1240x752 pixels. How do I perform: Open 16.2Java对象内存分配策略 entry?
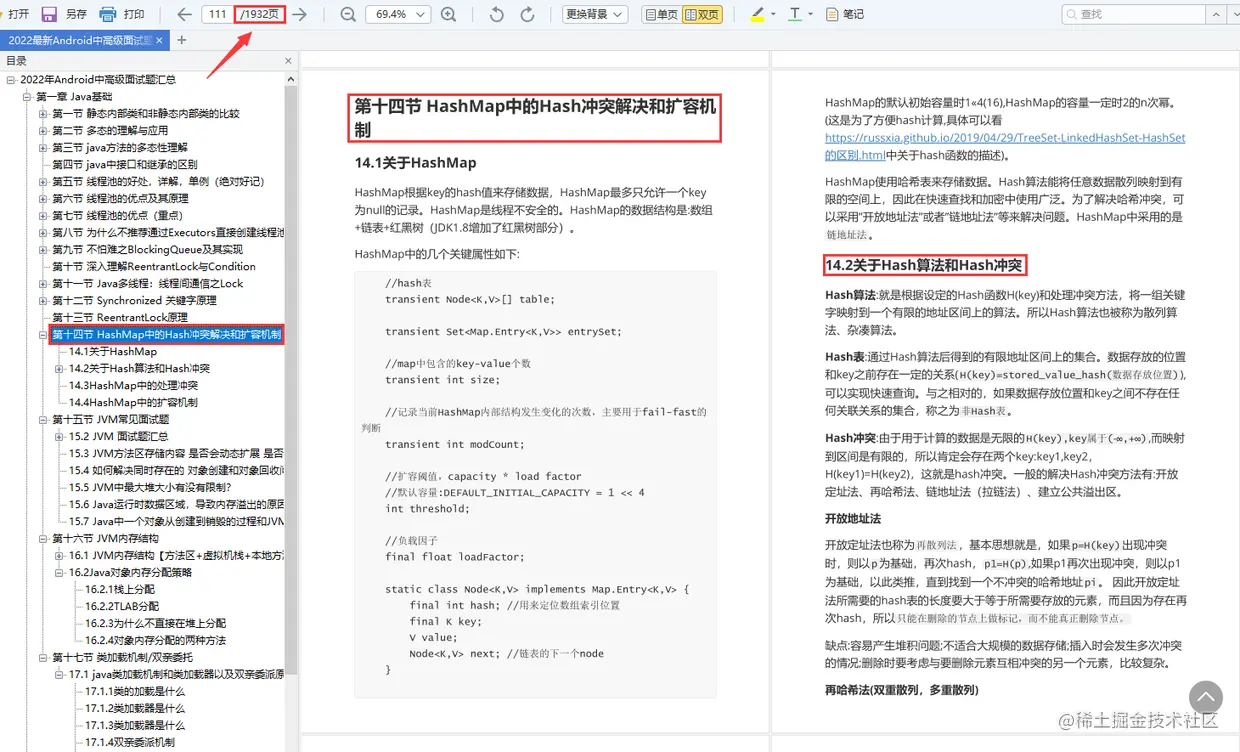tap(130, 572)
